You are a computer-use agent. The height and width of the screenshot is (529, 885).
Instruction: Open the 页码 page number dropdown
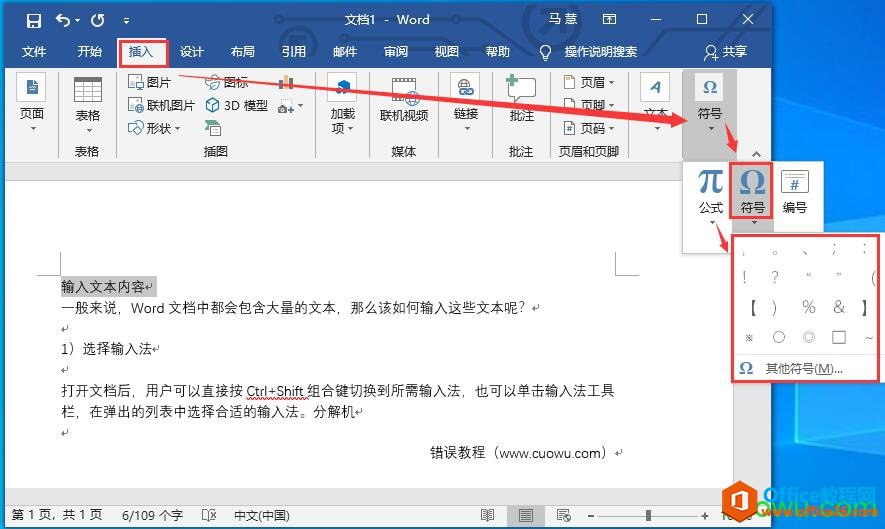pos(590,129)
